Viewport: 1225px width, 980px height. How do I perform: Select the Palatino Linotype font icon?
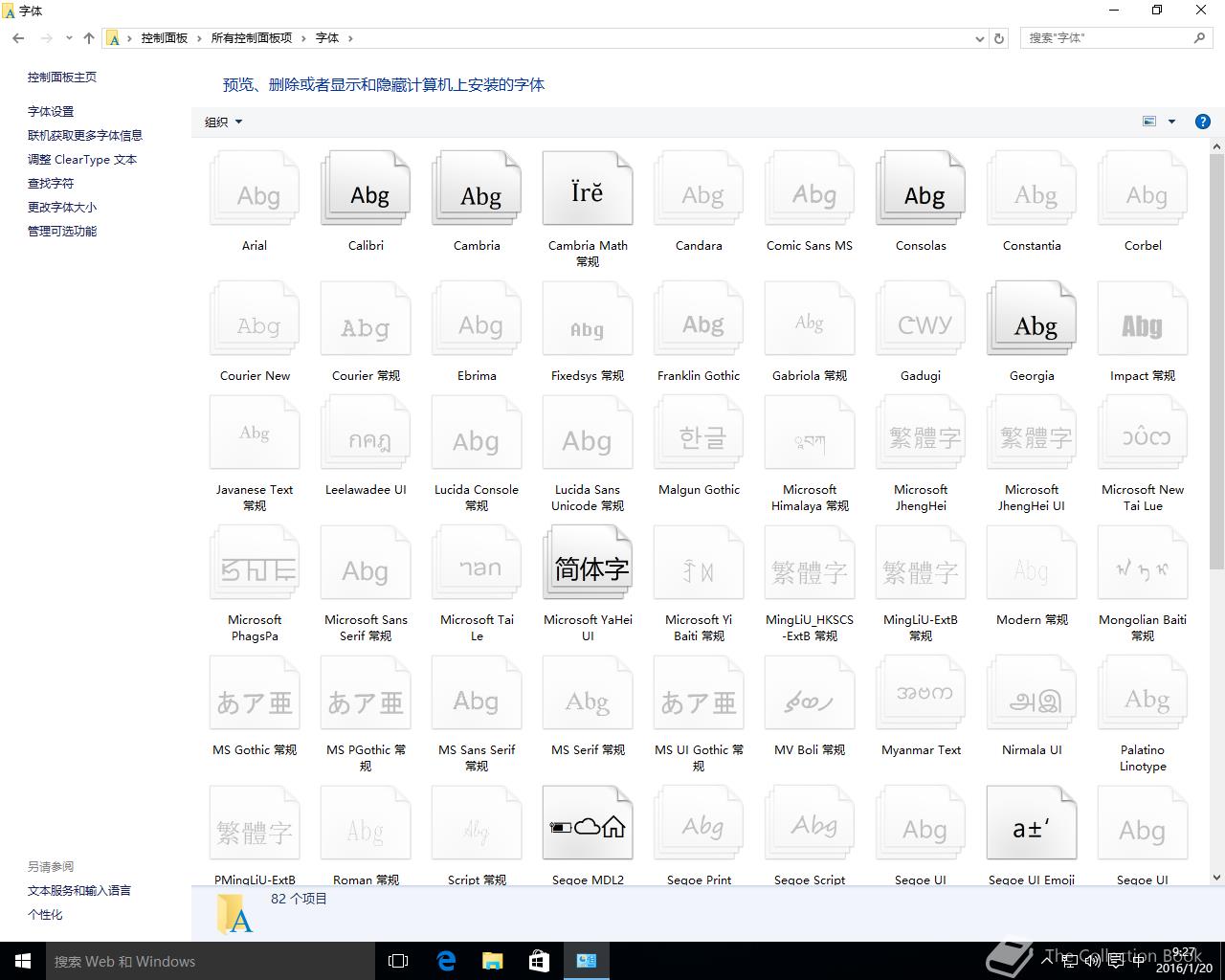click(x=1143, y=693)
